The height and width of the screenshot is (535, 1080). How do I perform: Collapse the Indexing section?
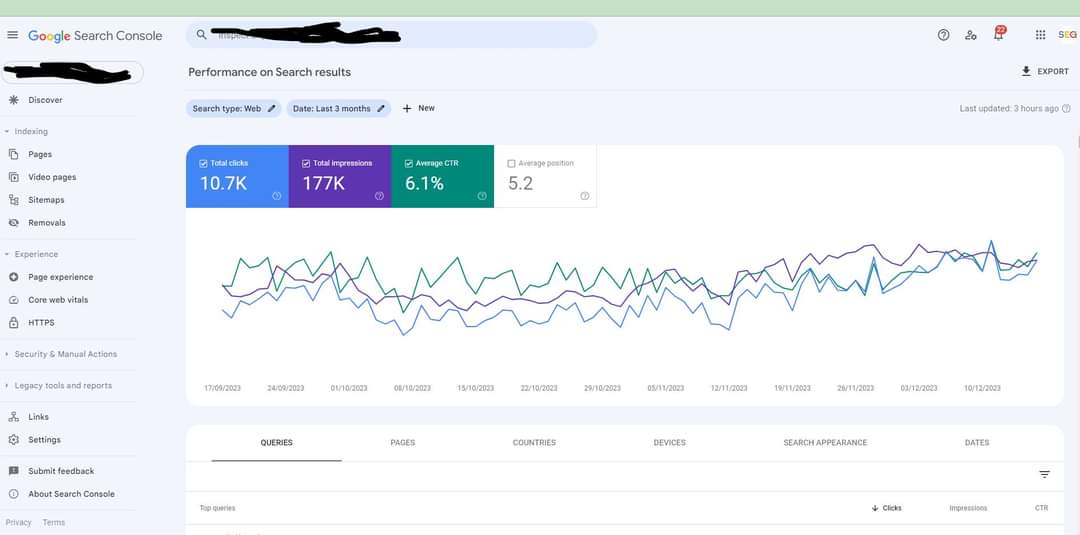click(x=7, y=131)
